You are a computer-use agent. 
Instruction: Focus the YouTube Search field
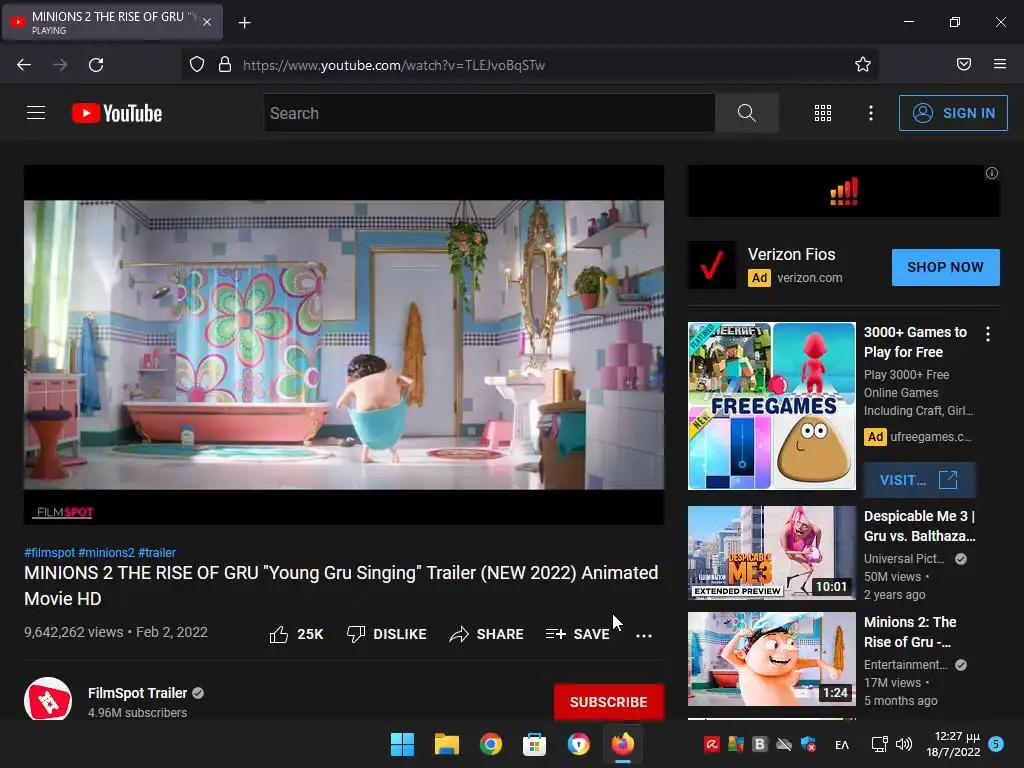(x=490, y=113)
